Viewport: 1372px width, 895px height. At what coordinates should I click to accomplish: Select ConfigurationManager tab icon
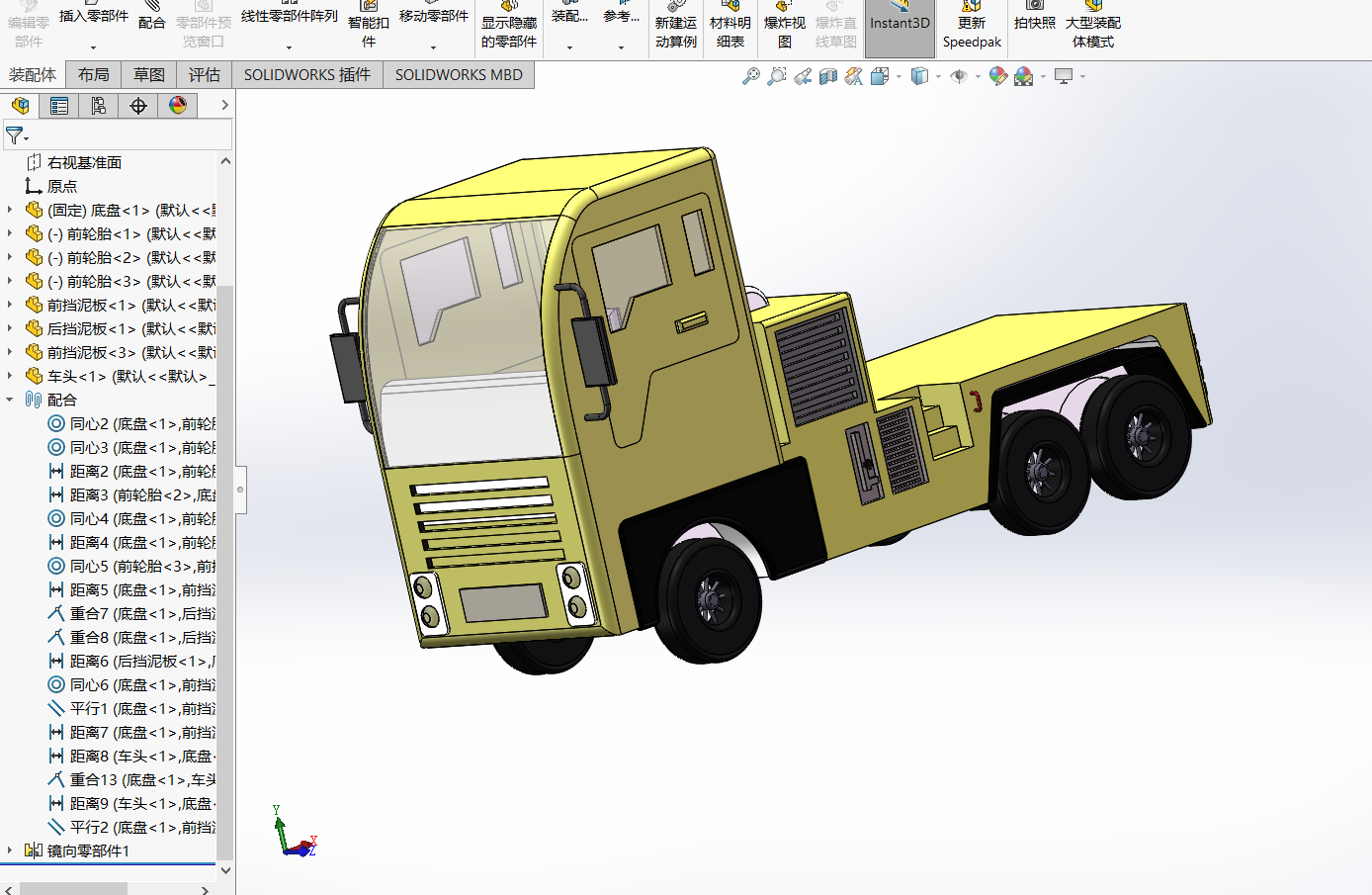coord(99,106)
